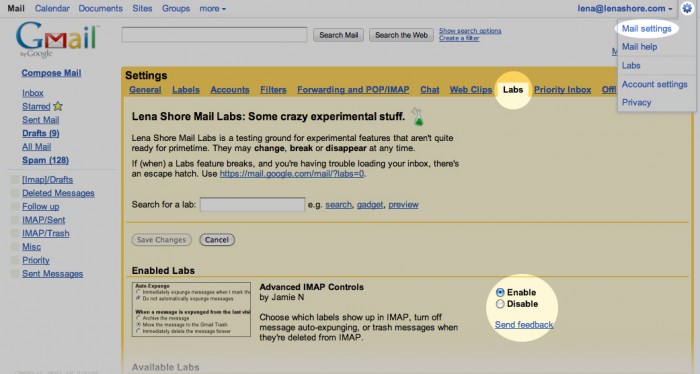Click Show search options link

(470, 31)
